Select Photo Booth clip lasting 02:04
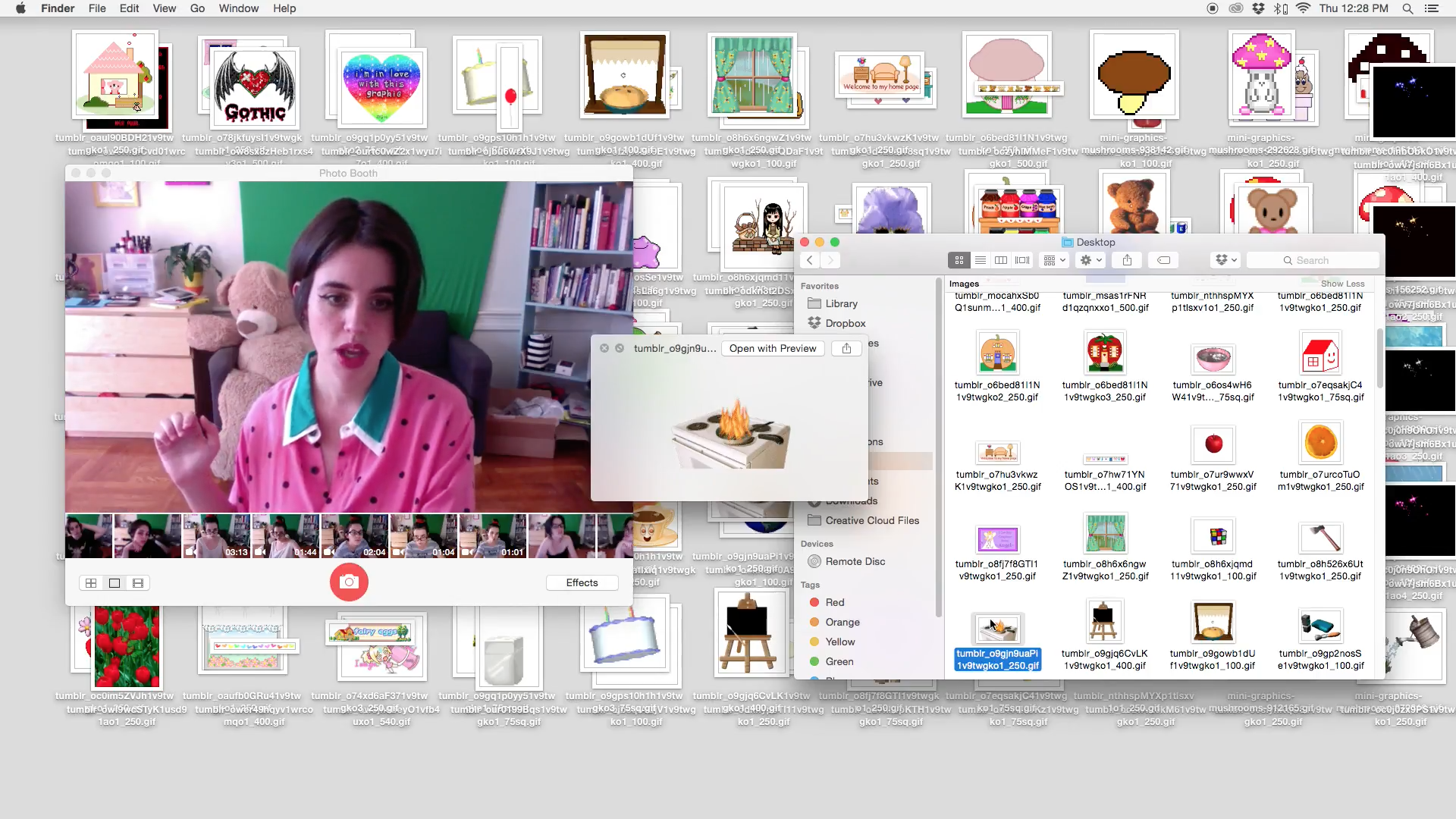 tap(354, 536)
